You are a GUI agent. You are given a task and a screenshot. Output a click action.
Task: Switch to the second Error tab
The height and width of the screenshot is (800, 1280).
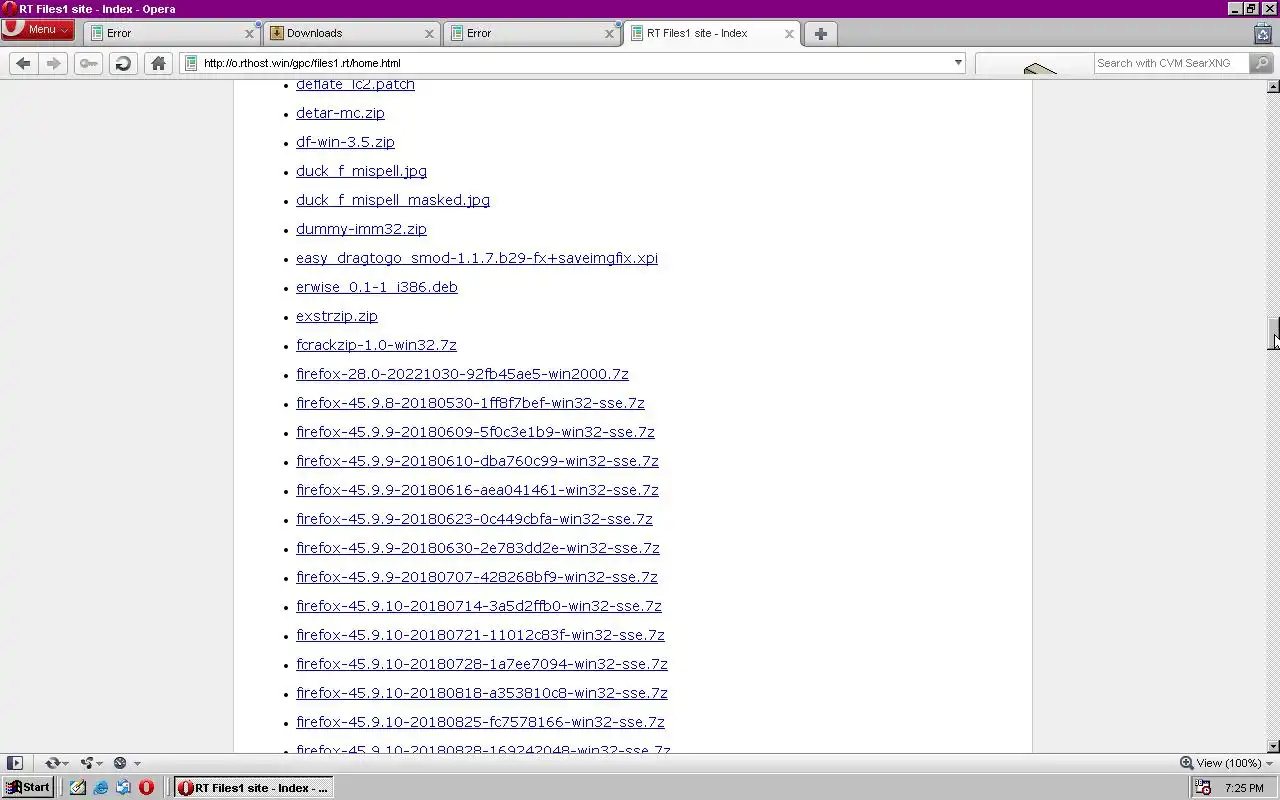(x=532, y=33)
